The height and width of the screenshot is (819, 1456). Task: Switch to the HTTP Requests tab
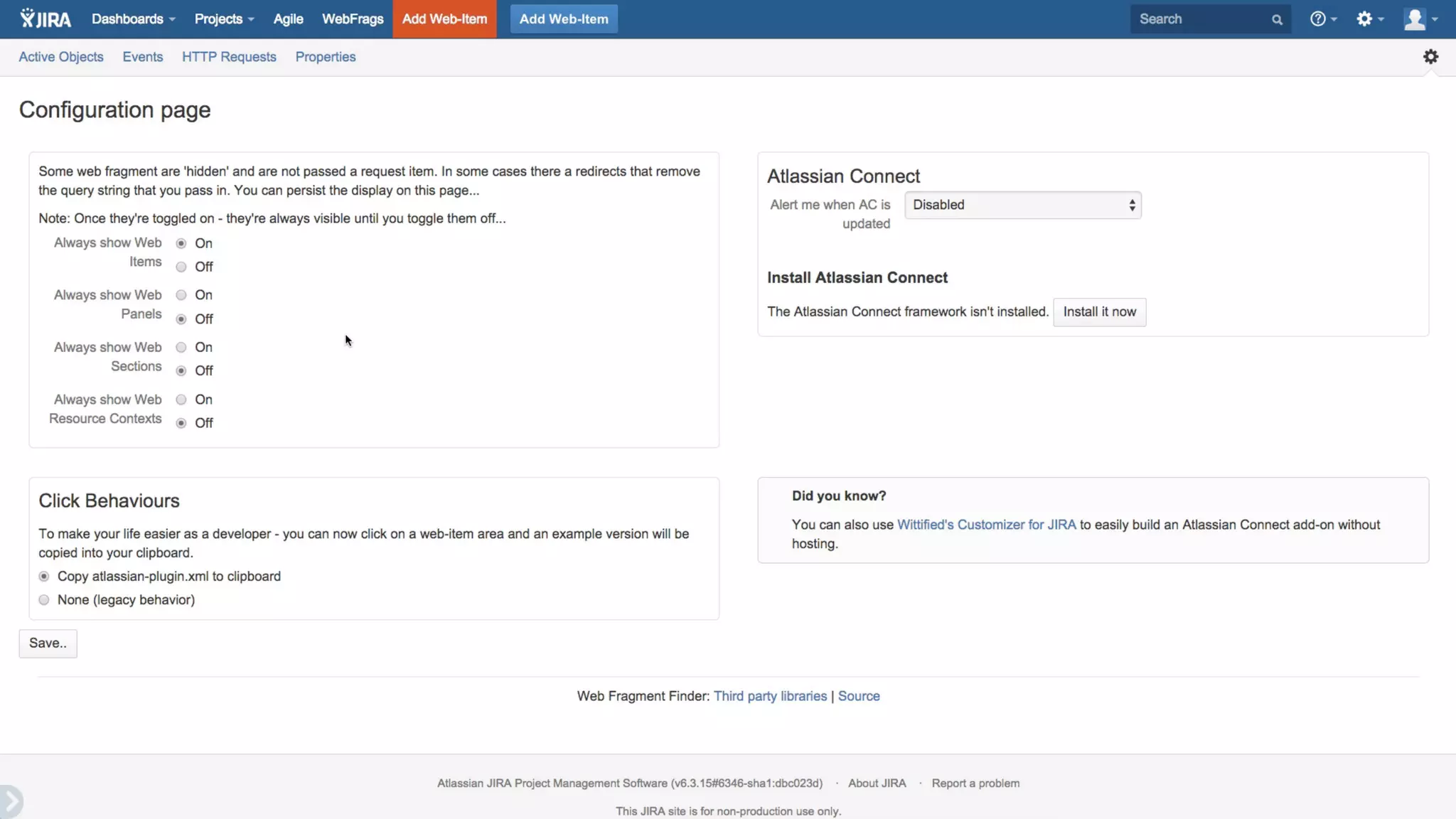coord(229,57)
